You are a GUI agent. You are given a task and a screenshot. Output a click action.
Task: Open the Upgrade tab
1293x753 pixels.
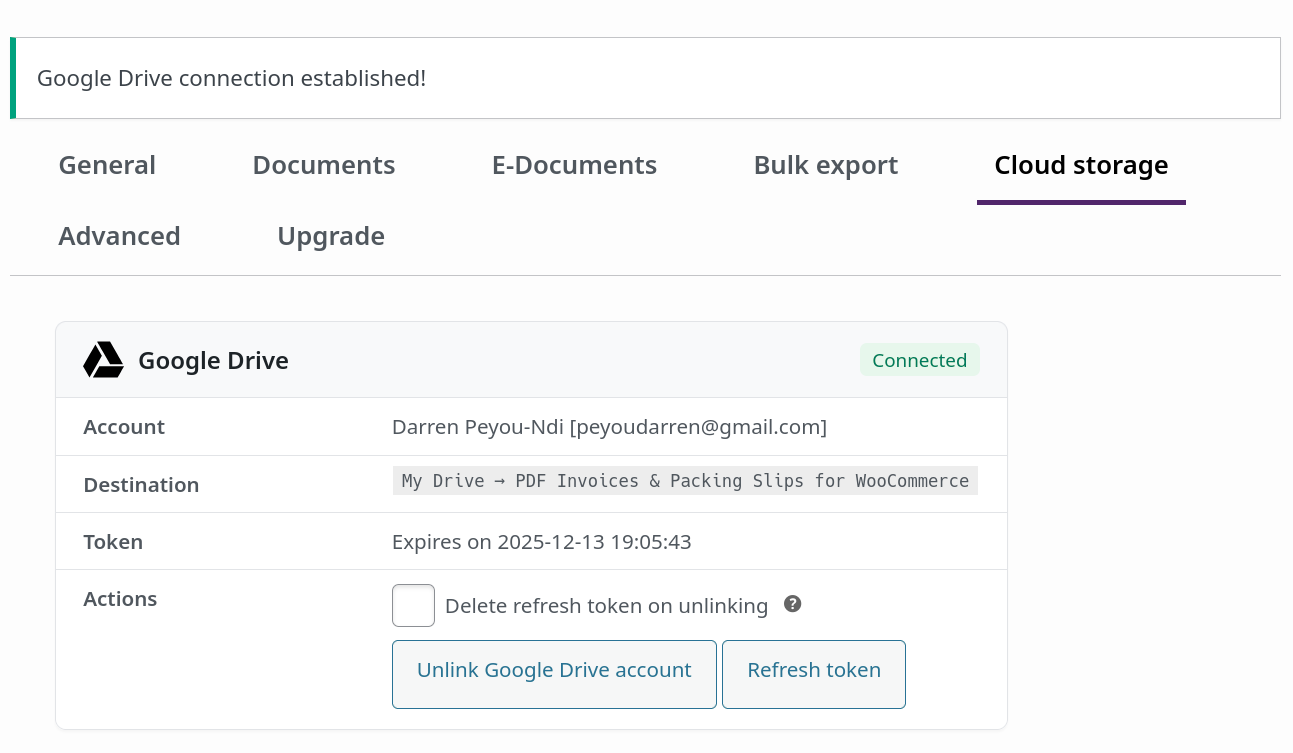click(x=331, y=236)
